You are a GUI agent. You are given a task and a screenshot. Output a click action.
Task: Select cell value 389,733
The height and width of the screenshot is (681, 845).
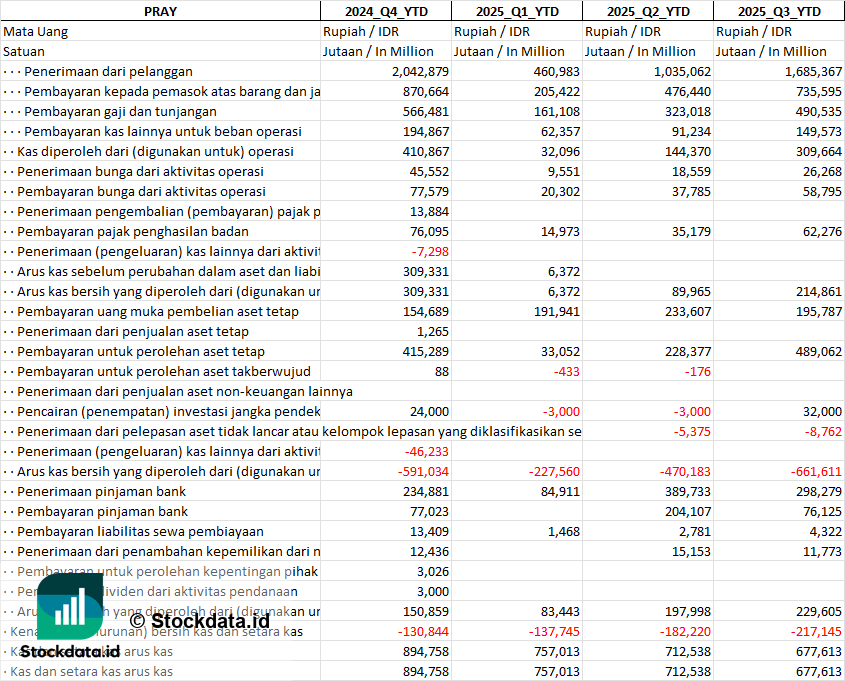[x=688, y=491]
